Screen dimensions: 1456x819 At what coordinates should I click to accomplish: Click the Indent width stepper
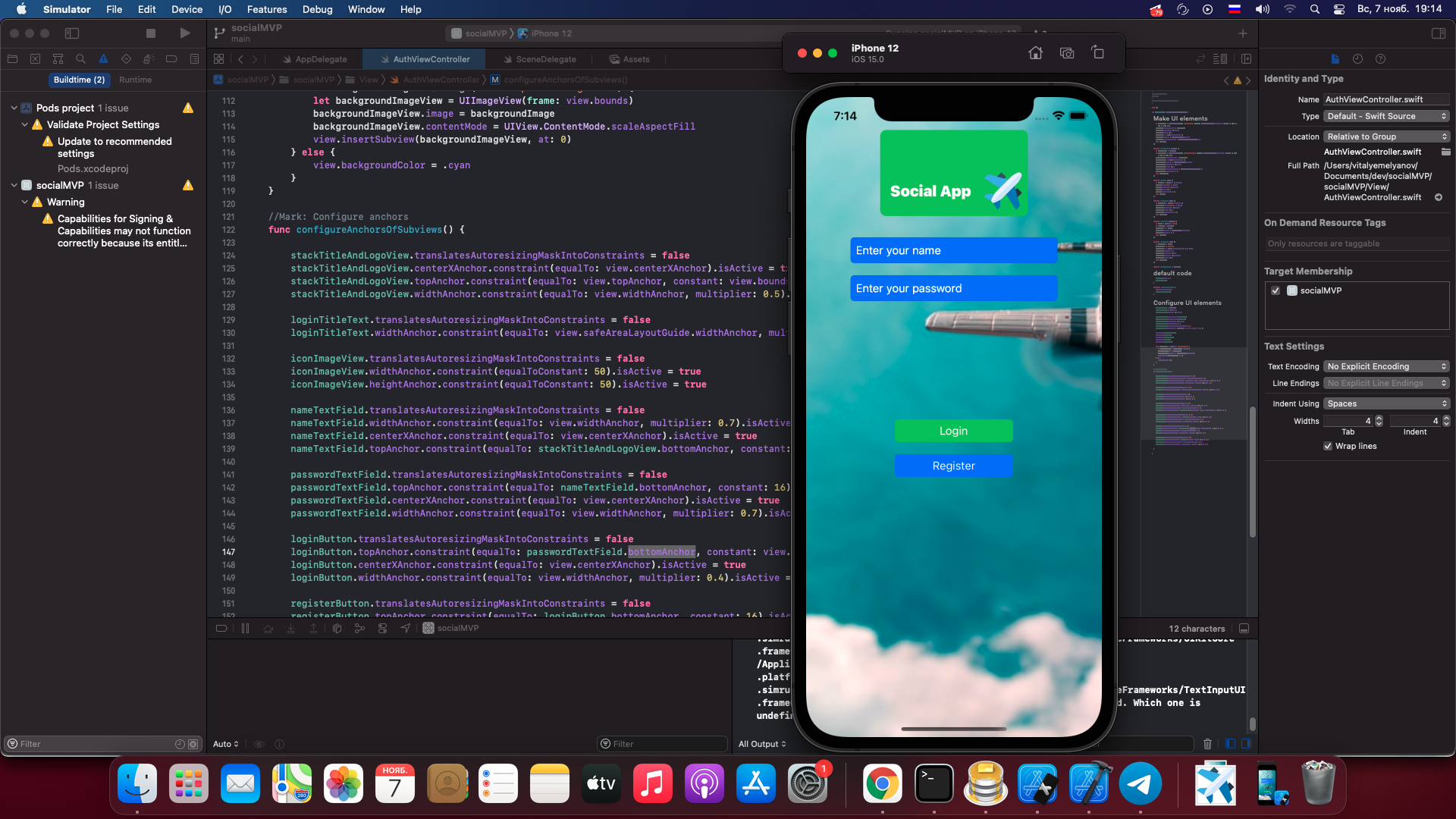point(1445,421)
